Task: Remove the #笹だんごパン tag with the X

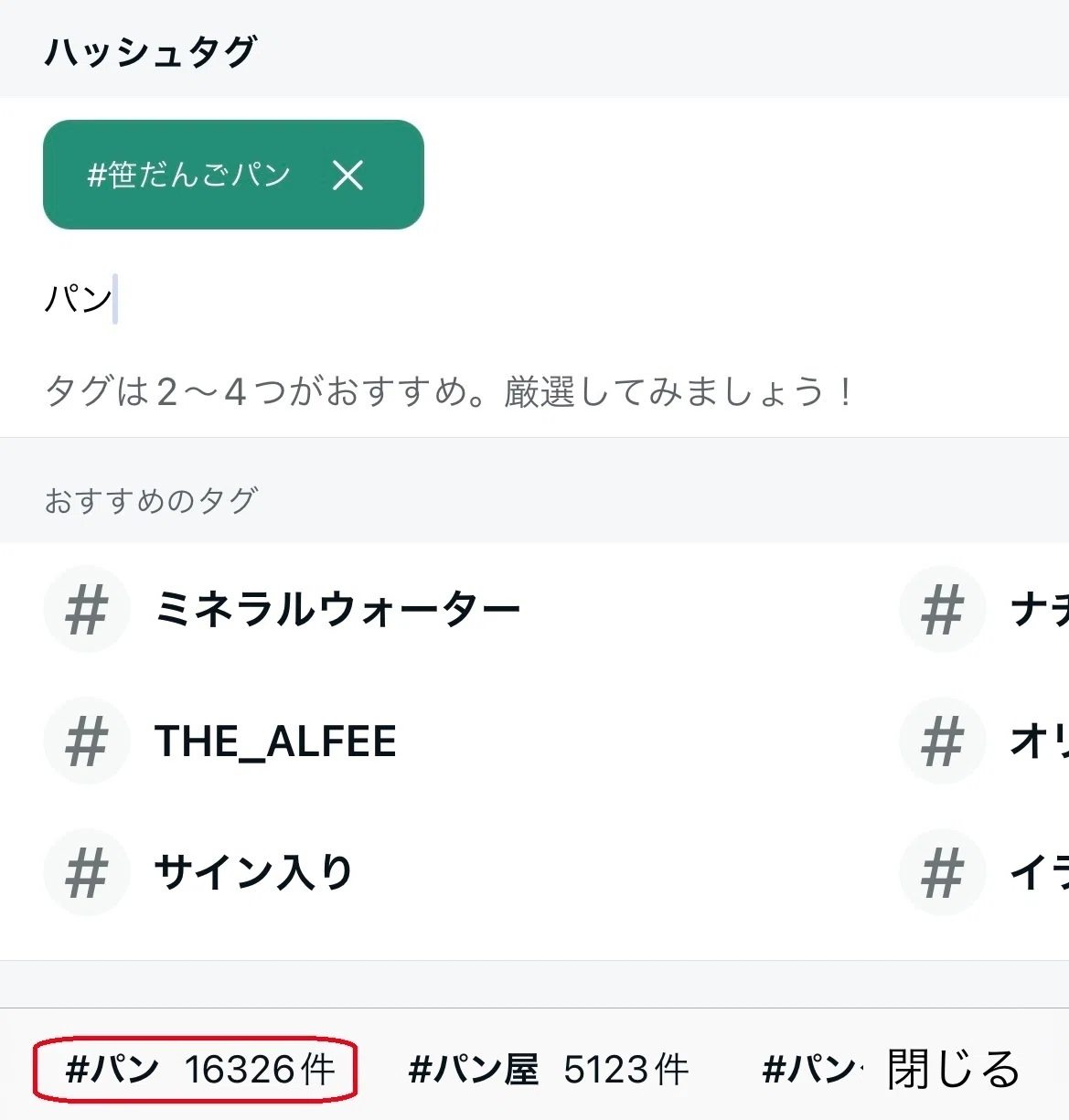Action: (347, 175)
